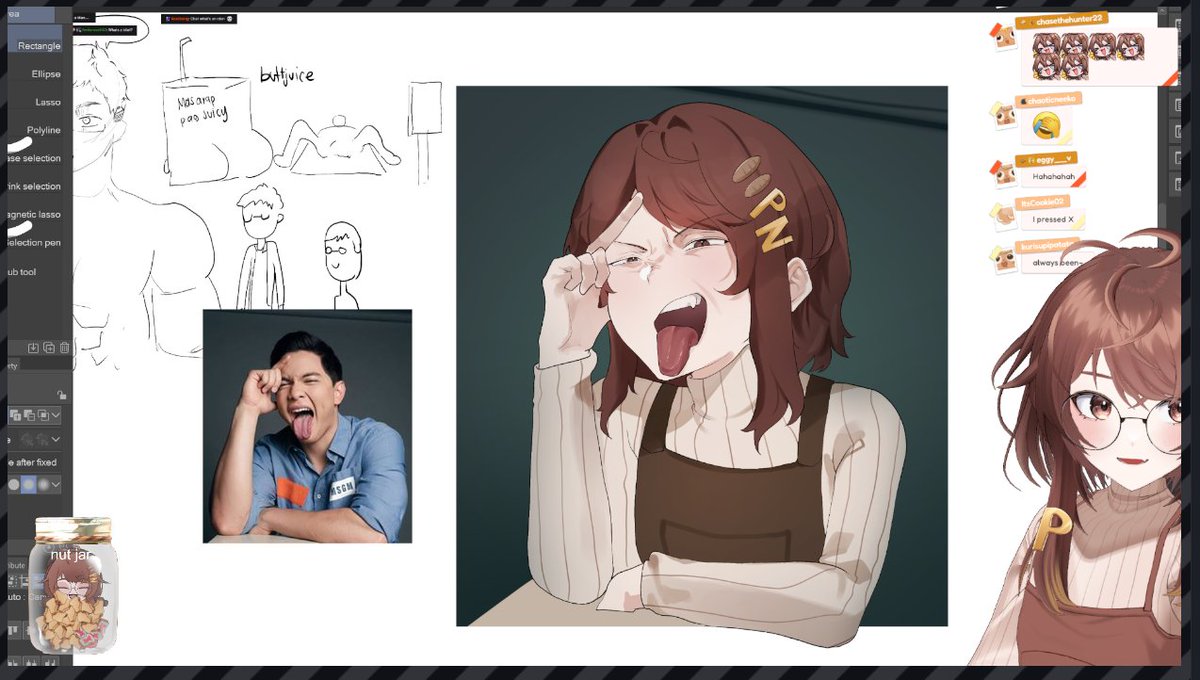The width and height of the screenshot is (1200, 680).
Task: Click the 'Hahahahah' chat message
Action: (x=1055, y=177)
